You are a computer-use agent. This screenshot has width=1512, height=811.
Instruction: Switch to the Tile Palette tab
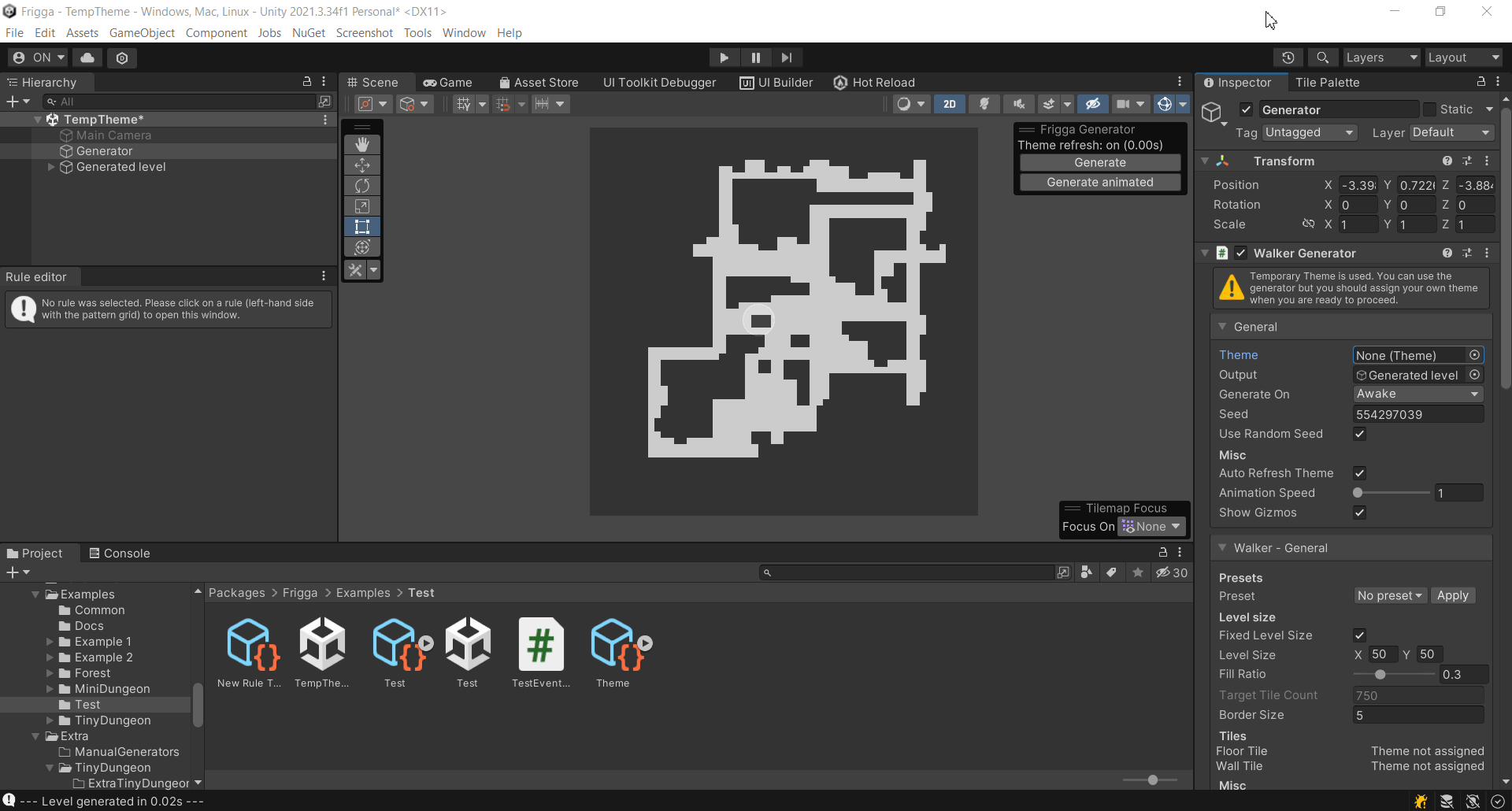click(1327, 82)
